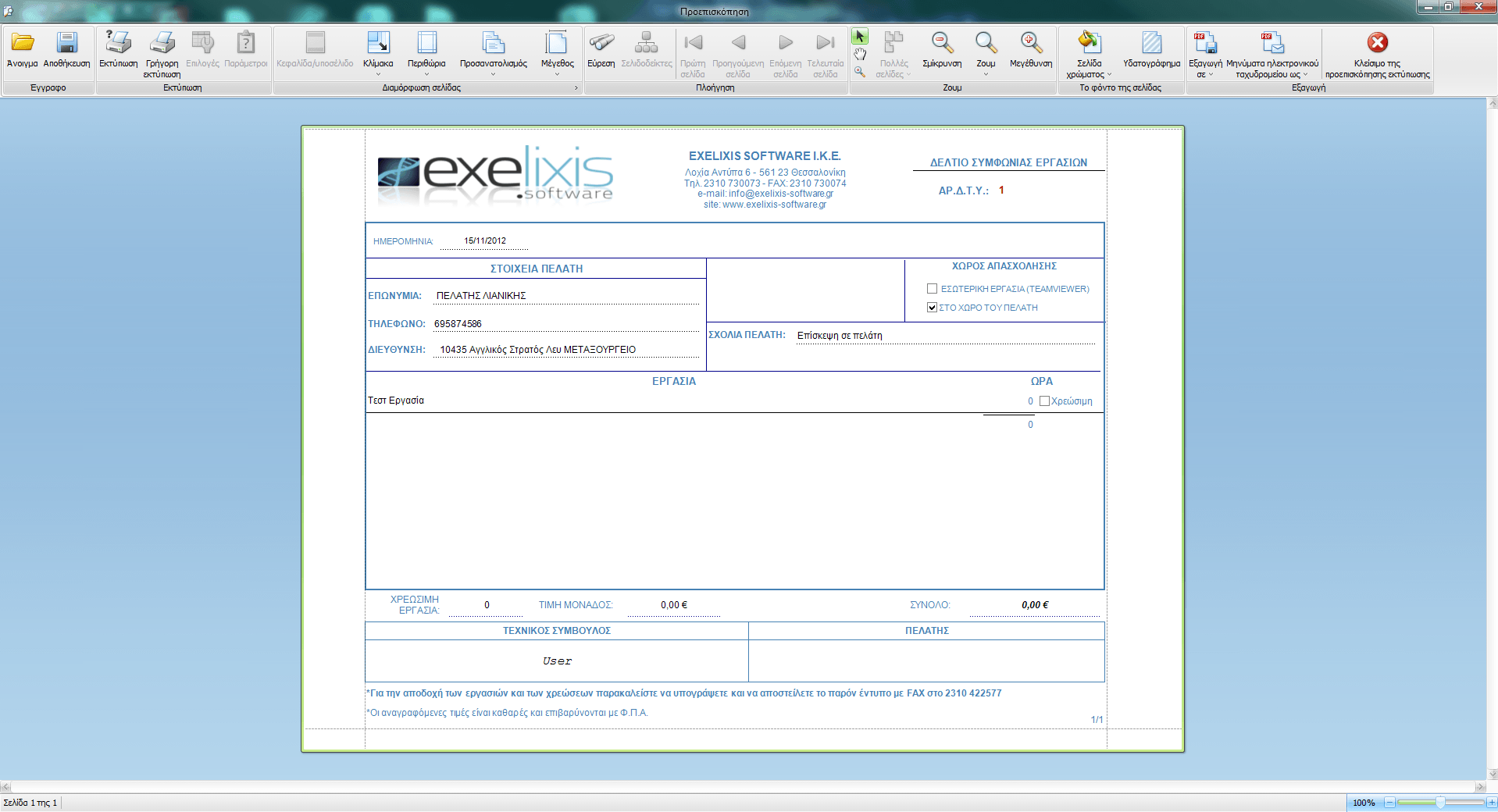Expand the page Orientation dropdown
Viewport: 1498px width, 812px height.
point(493,53)
